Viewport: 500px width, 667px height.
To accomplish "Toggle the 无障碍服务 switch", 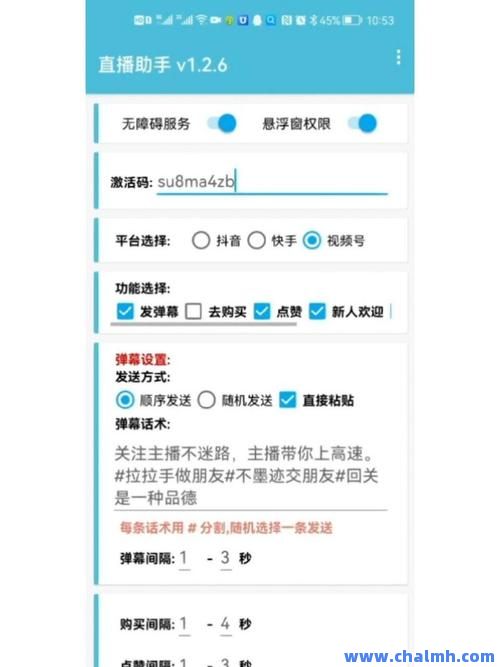I will (x=222, y=123).
